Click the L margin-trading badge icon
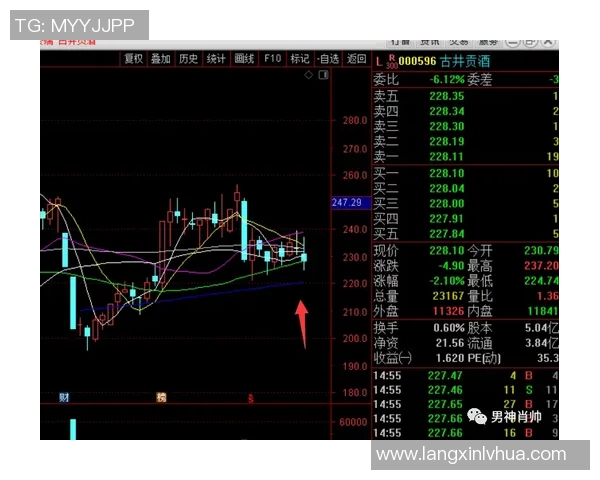 379,60
